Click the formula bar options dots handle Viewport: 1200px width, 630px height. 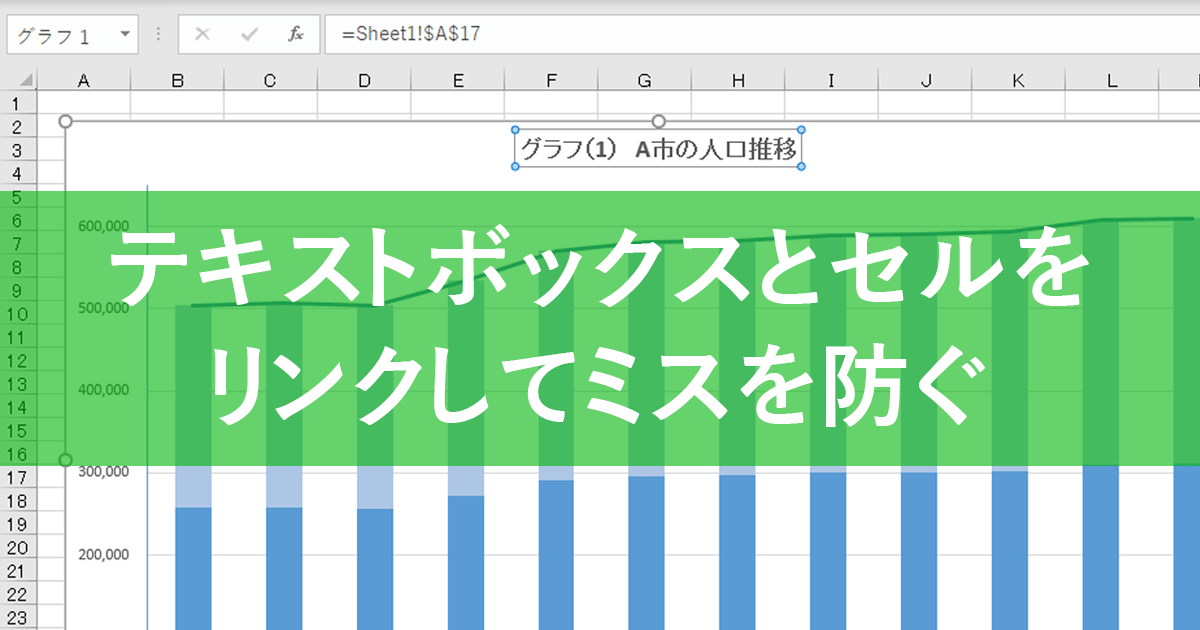pyautogui.click(x=158, y=34)
